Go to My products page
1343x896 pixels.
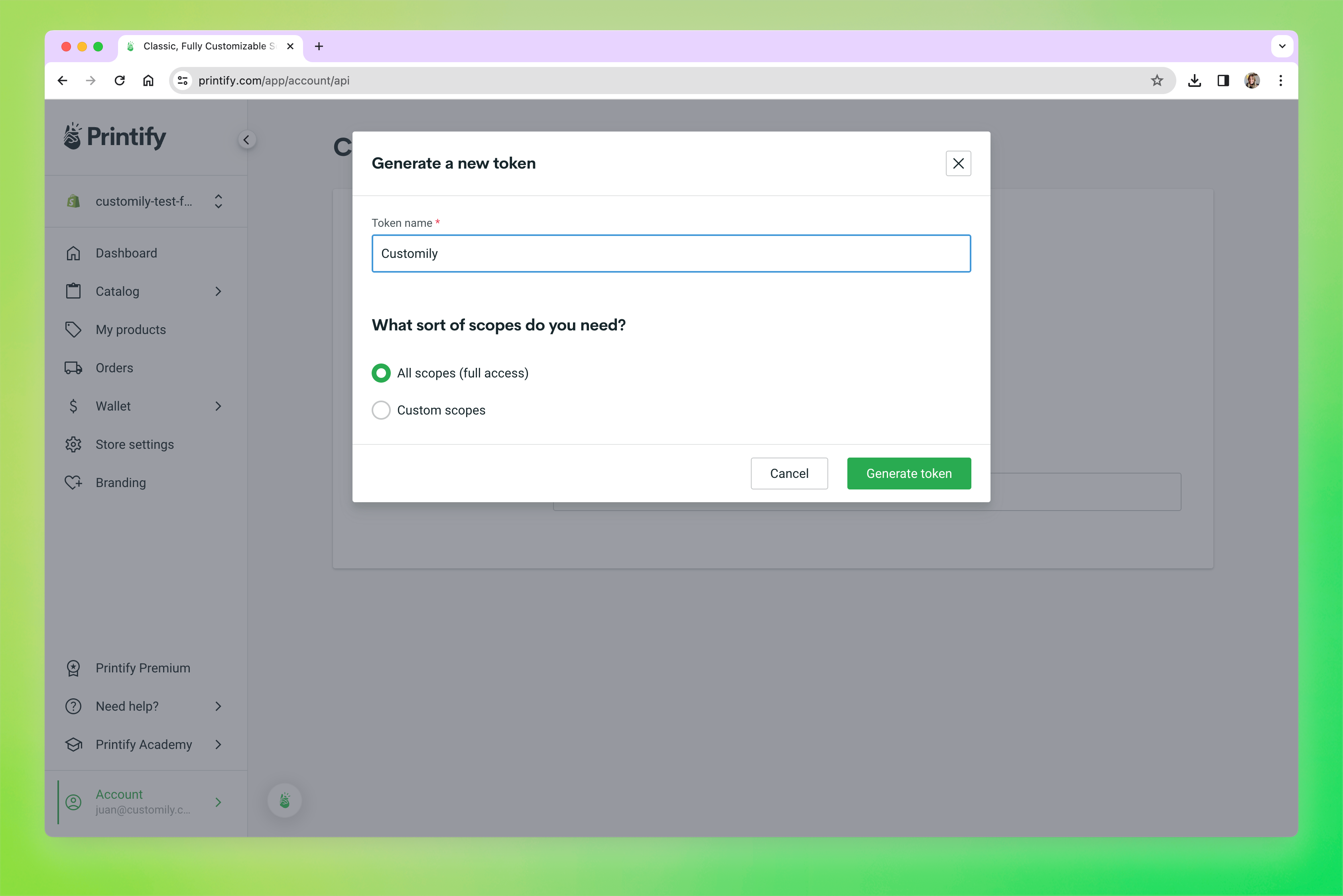click(130, 330)
